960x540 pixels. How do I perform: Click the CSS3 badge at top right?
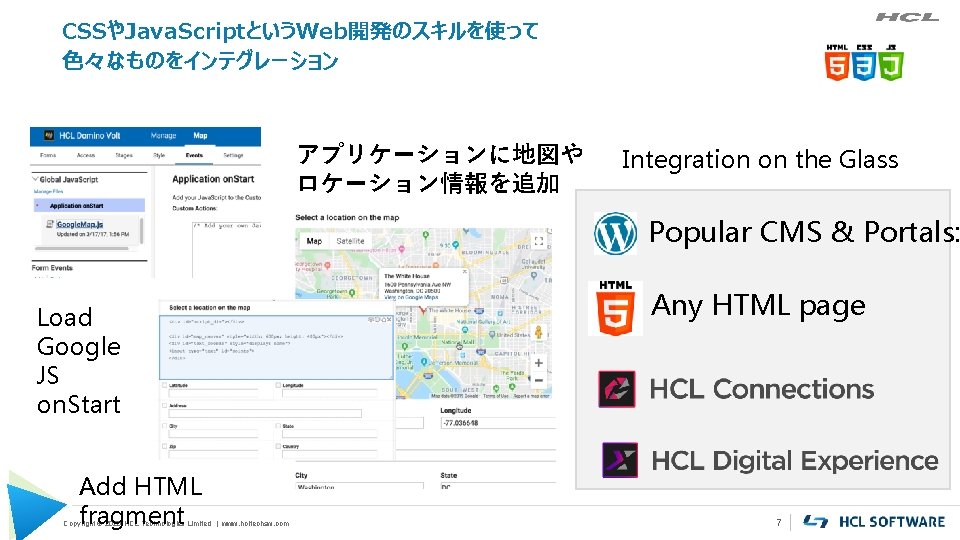(x=864, y=63)
